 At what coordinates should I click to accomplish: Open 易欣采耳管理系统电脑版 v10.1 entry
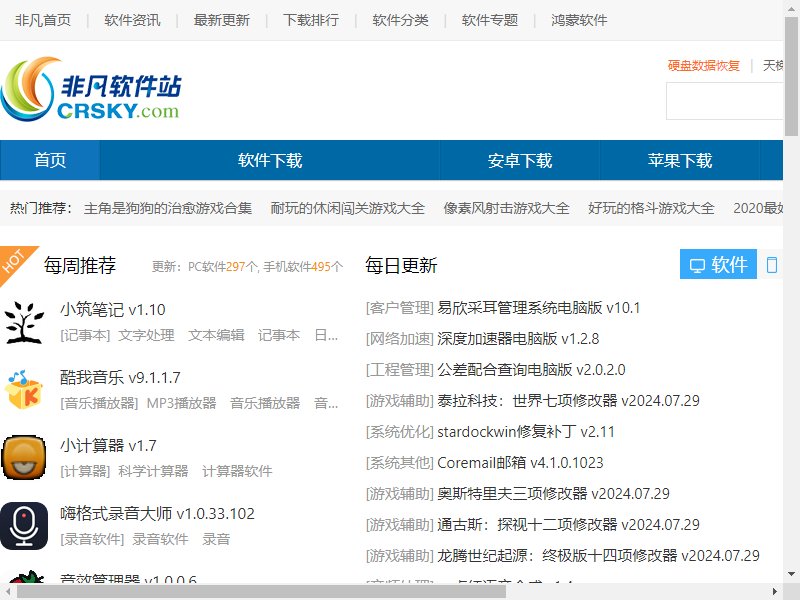click(539, 308)
